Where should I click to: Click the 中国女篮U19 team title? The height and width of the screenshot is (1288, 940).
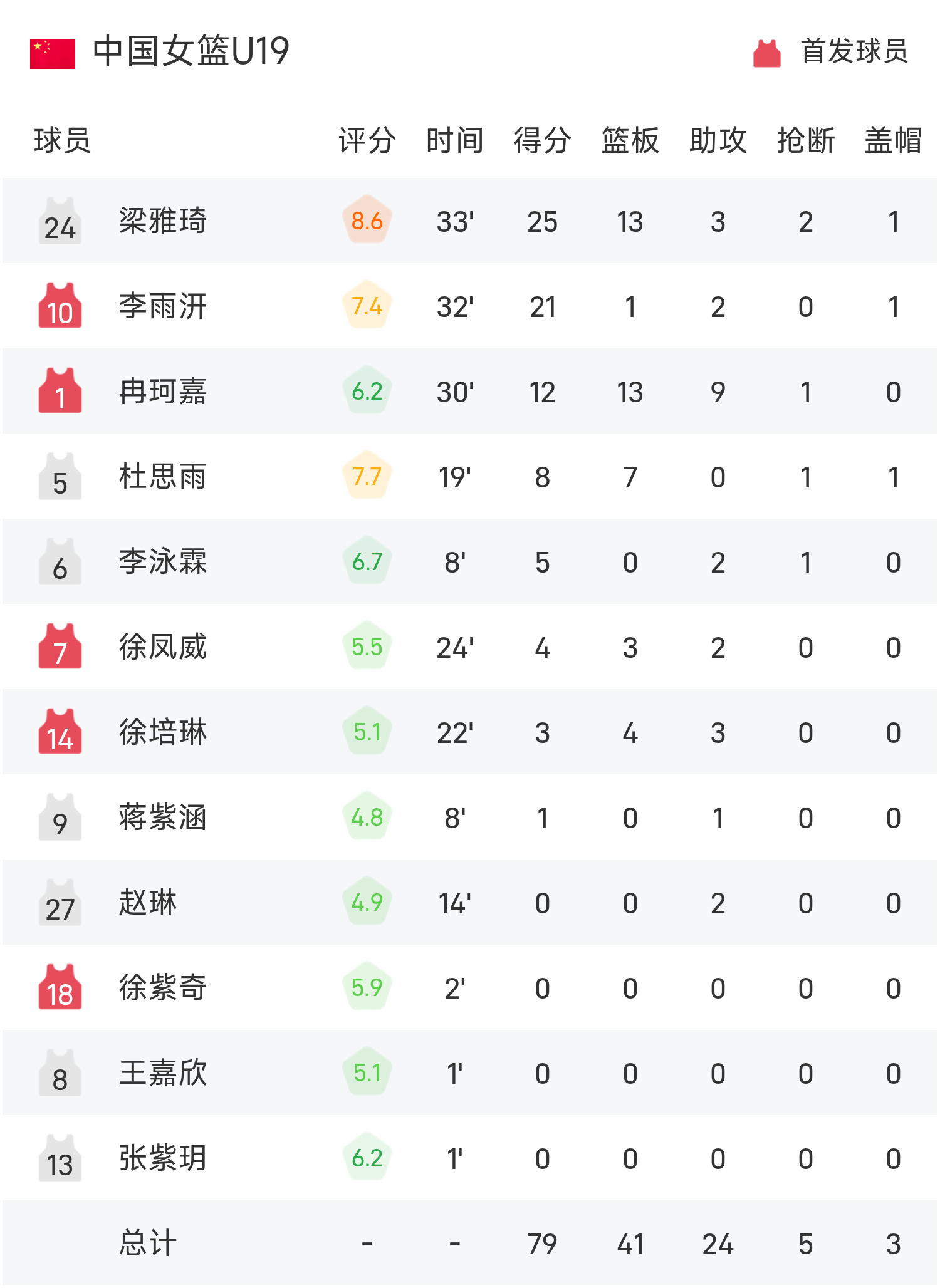click(191, 51)
